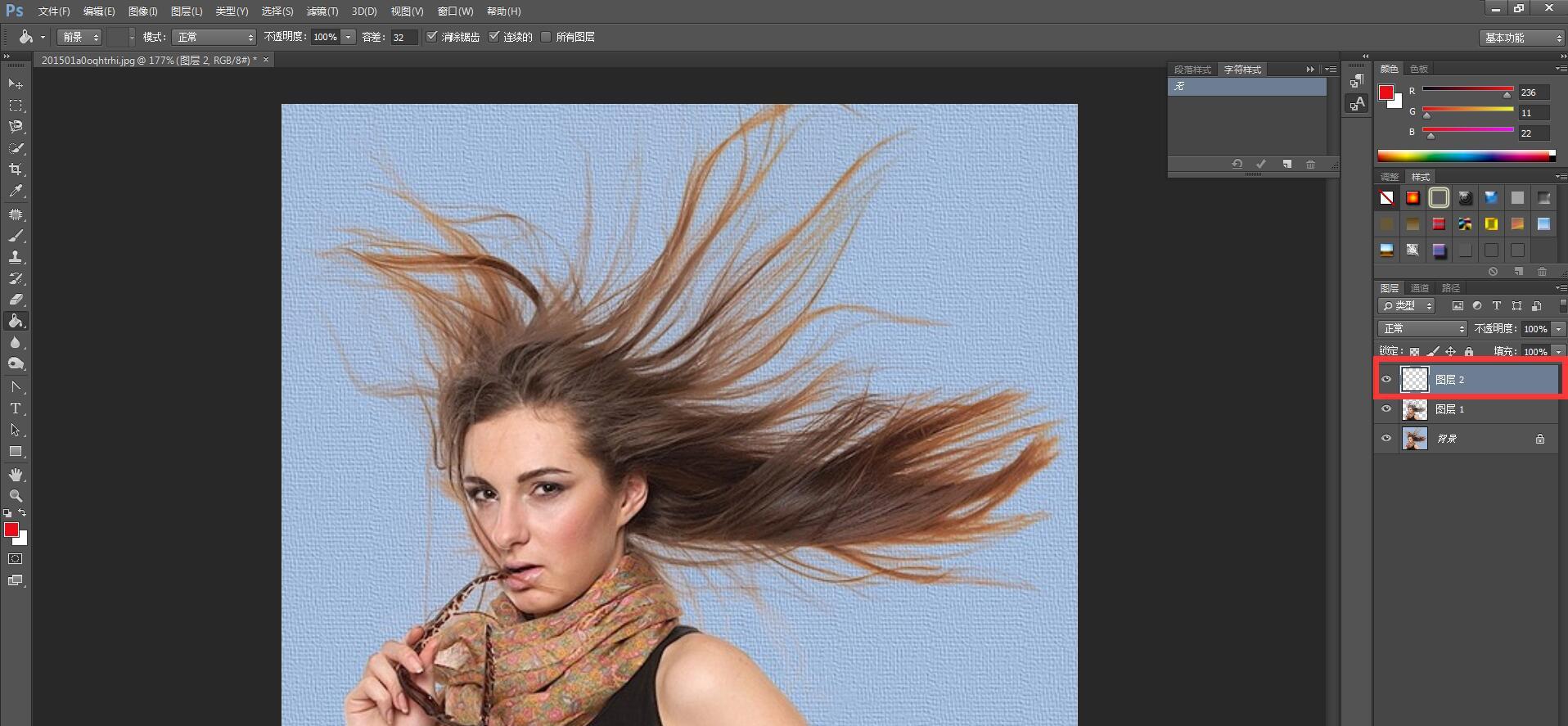Select the Path Selection tool
Screen dimensions: 1568x726
[x=16, y=430]
